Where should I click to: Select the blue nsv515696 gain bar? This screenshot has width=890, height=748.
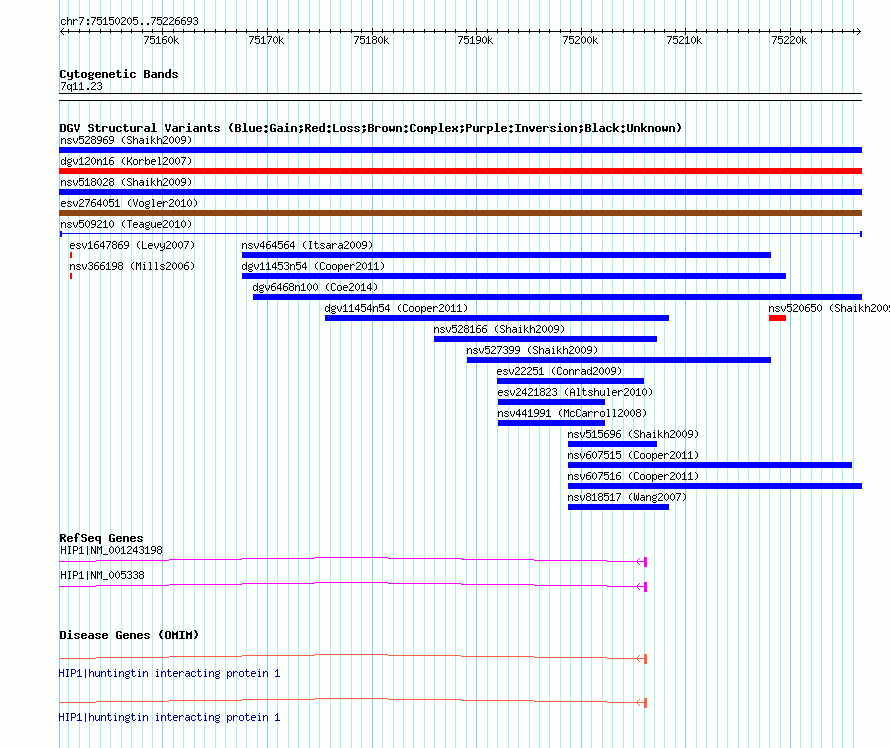pos(612,444)
